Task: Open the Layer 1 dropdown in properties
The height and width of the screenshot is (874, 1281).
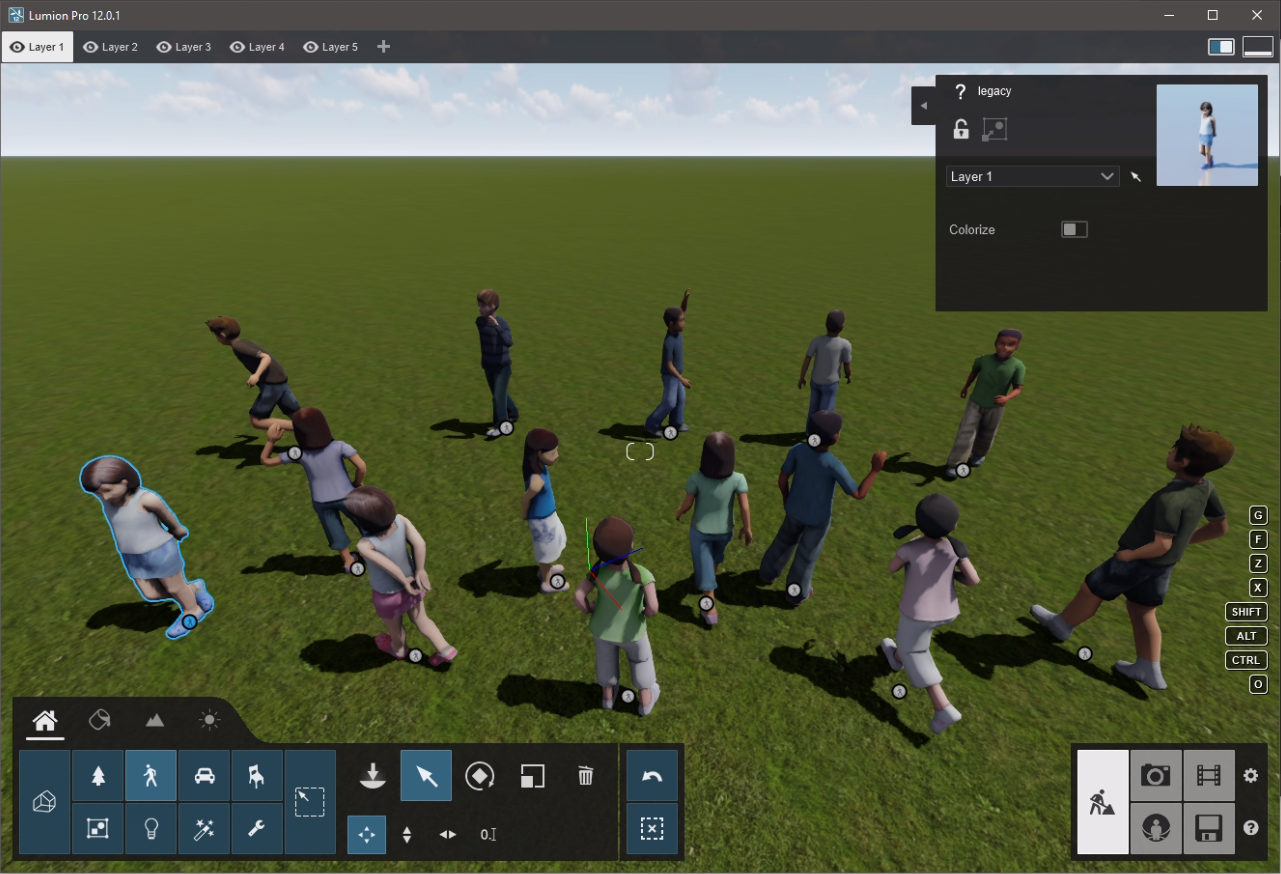Action: tap(1032, 177)
